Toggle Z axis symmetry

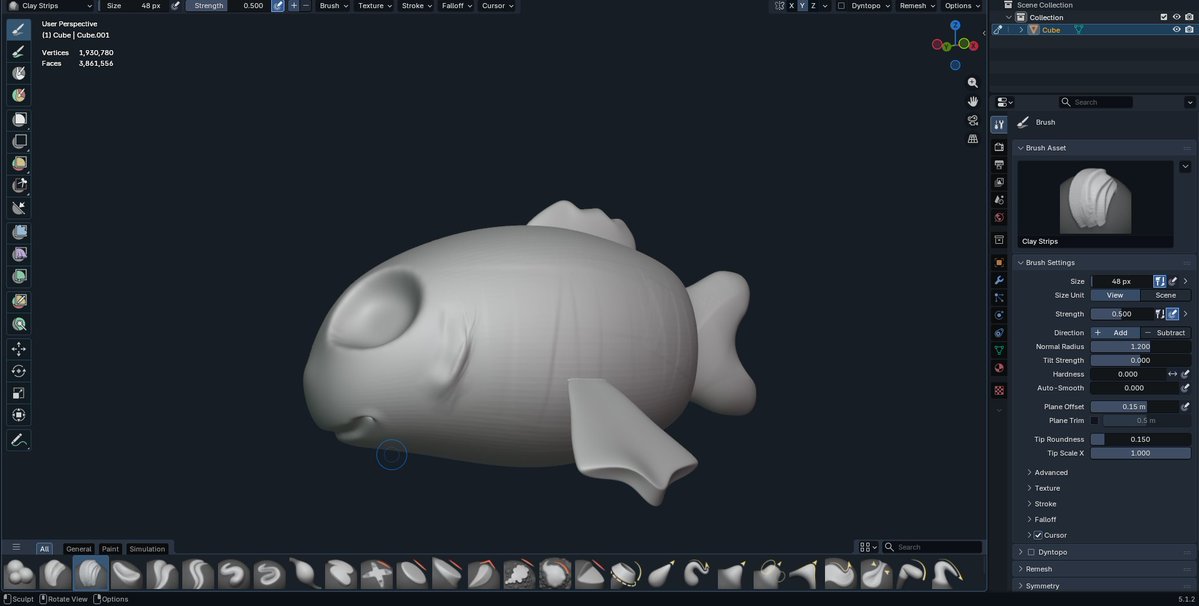click(813, 5)
